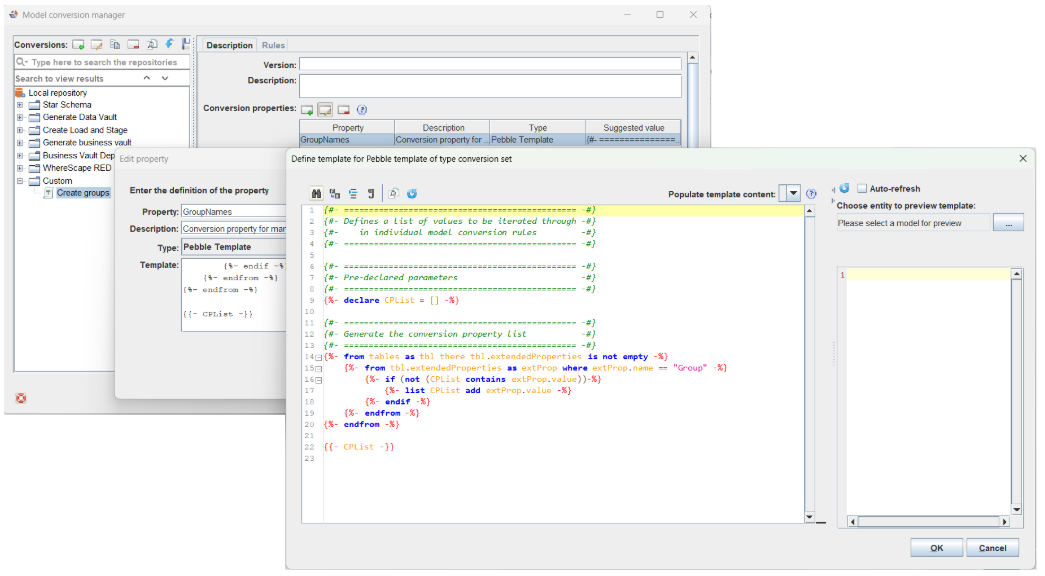Open help icon next to Populate template content

coord(811,193)
